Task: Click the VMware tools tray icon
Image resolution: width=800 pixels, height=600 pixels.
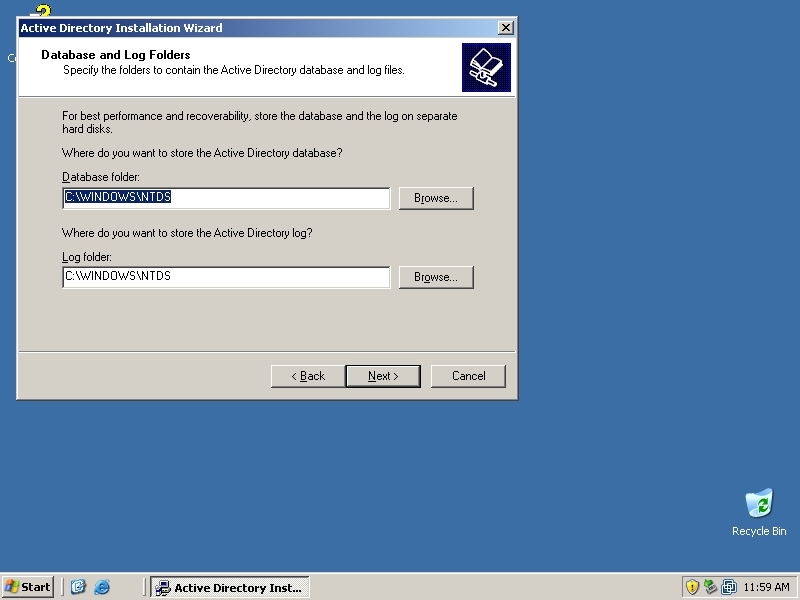Action: [729, 587]
